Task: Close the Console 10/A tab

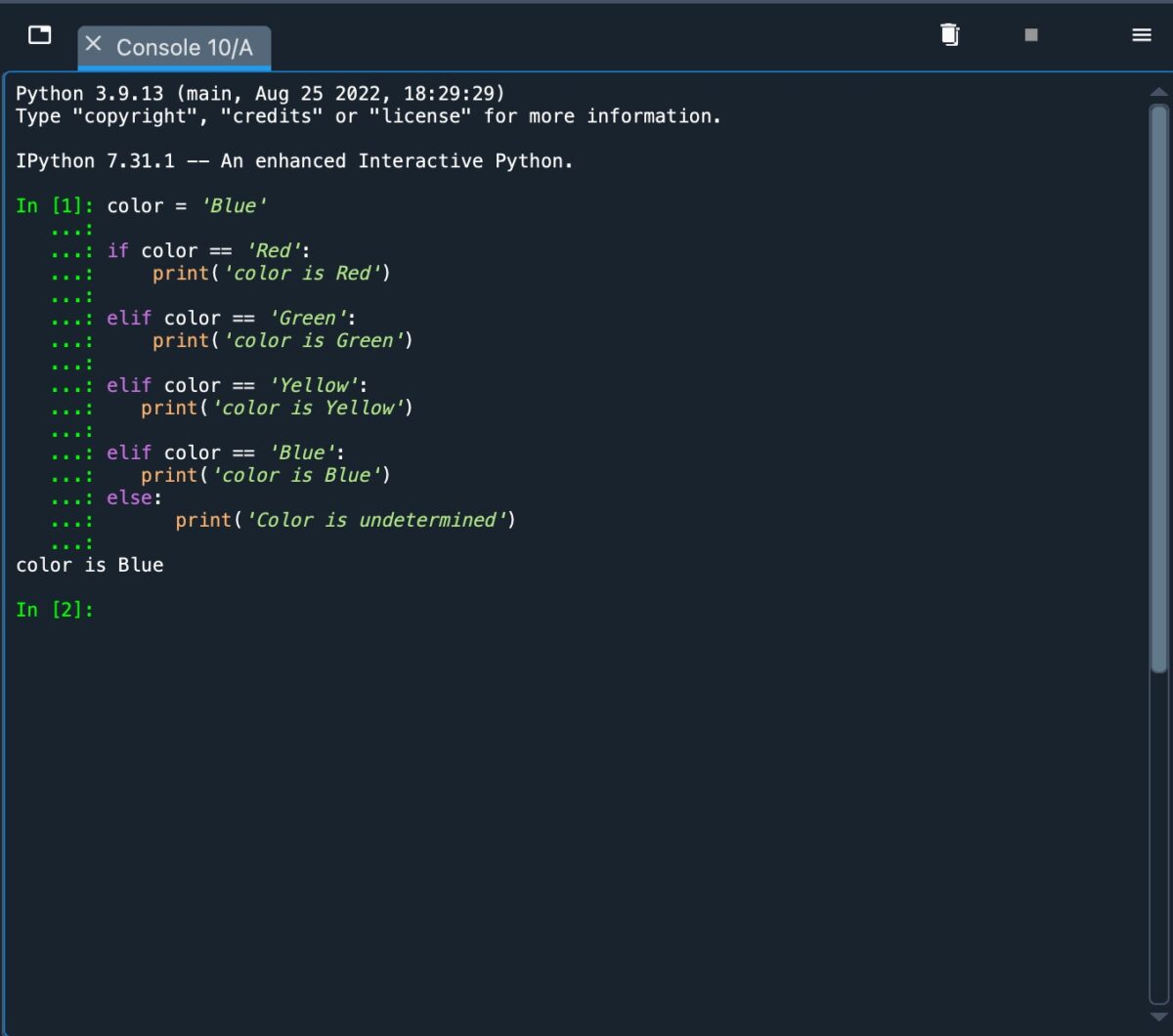Action: 94,43
